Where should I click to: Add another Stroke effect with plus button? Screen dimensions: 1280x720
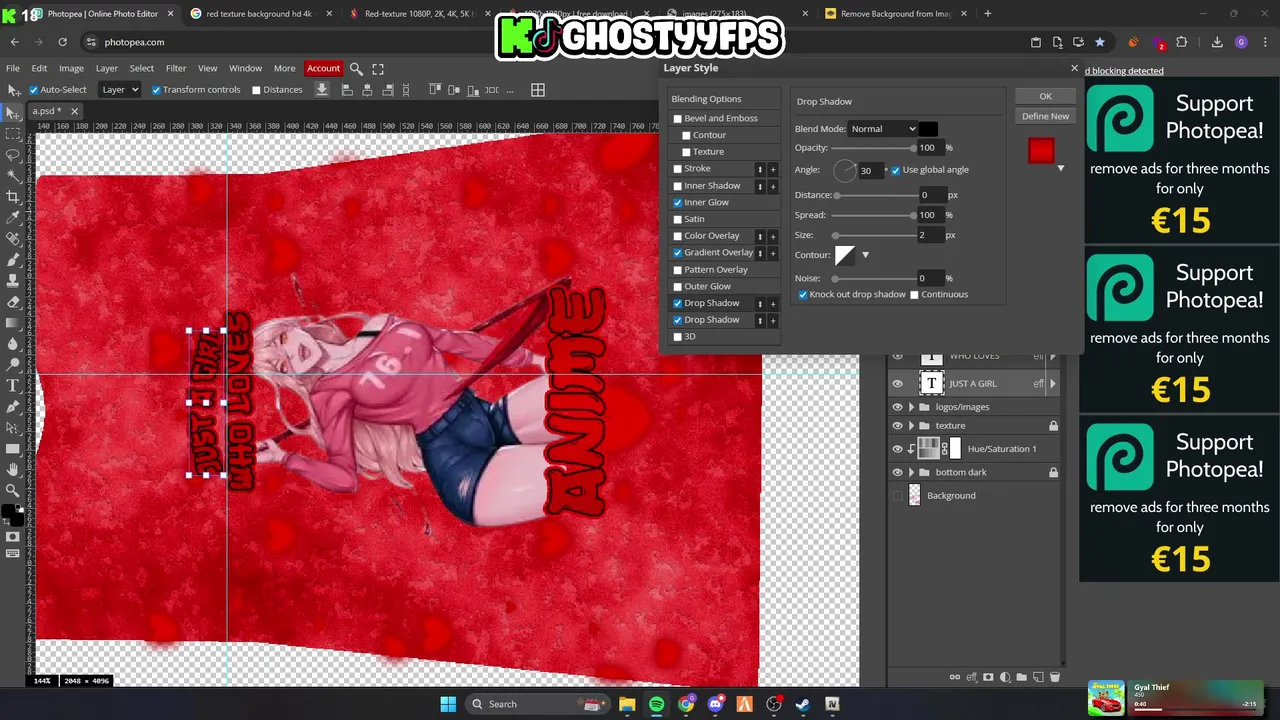click(x=772, y=169)
